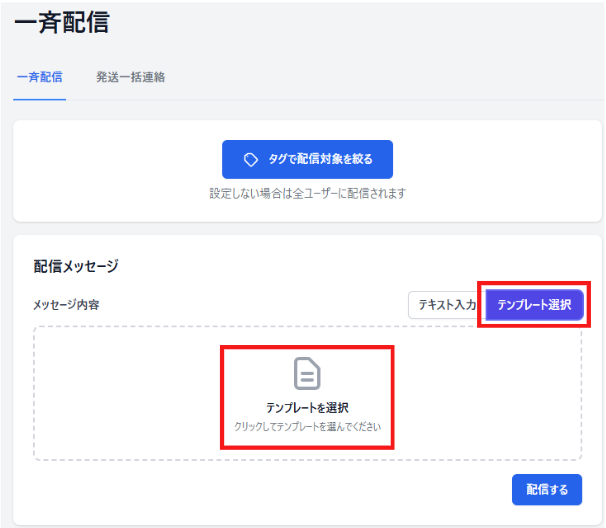
Task: Click the 一斉配信 page title
Action: [62, 21]
